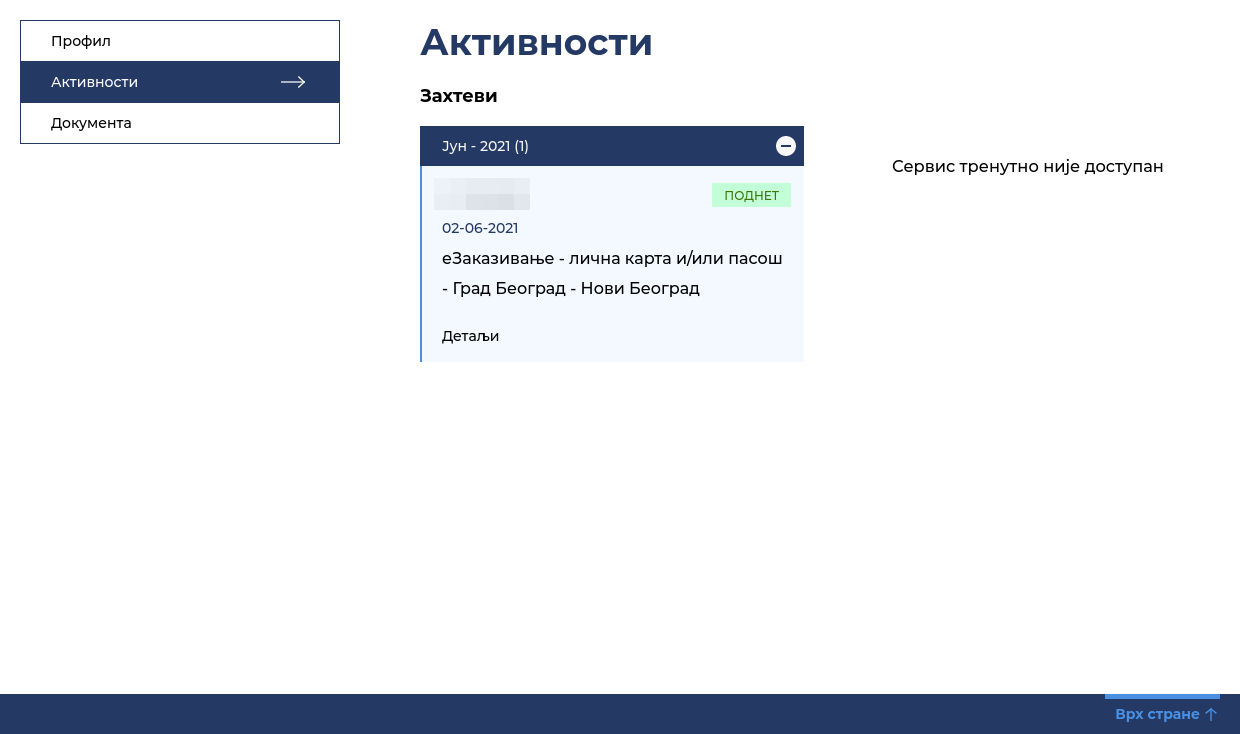Click the blue bar above Врх стране

point(1162,696)
